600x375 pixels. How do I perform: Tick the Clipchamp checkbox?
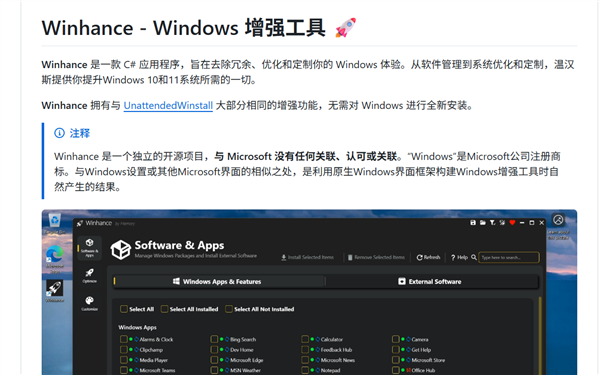coord(124,349)
